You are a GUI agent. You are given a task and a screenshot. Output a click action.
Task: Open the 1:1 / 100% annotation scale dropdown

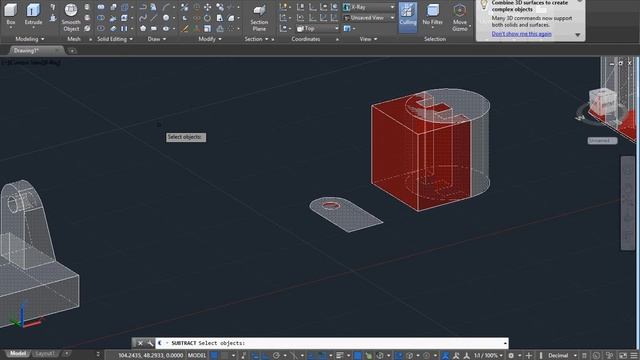[488, 356]
